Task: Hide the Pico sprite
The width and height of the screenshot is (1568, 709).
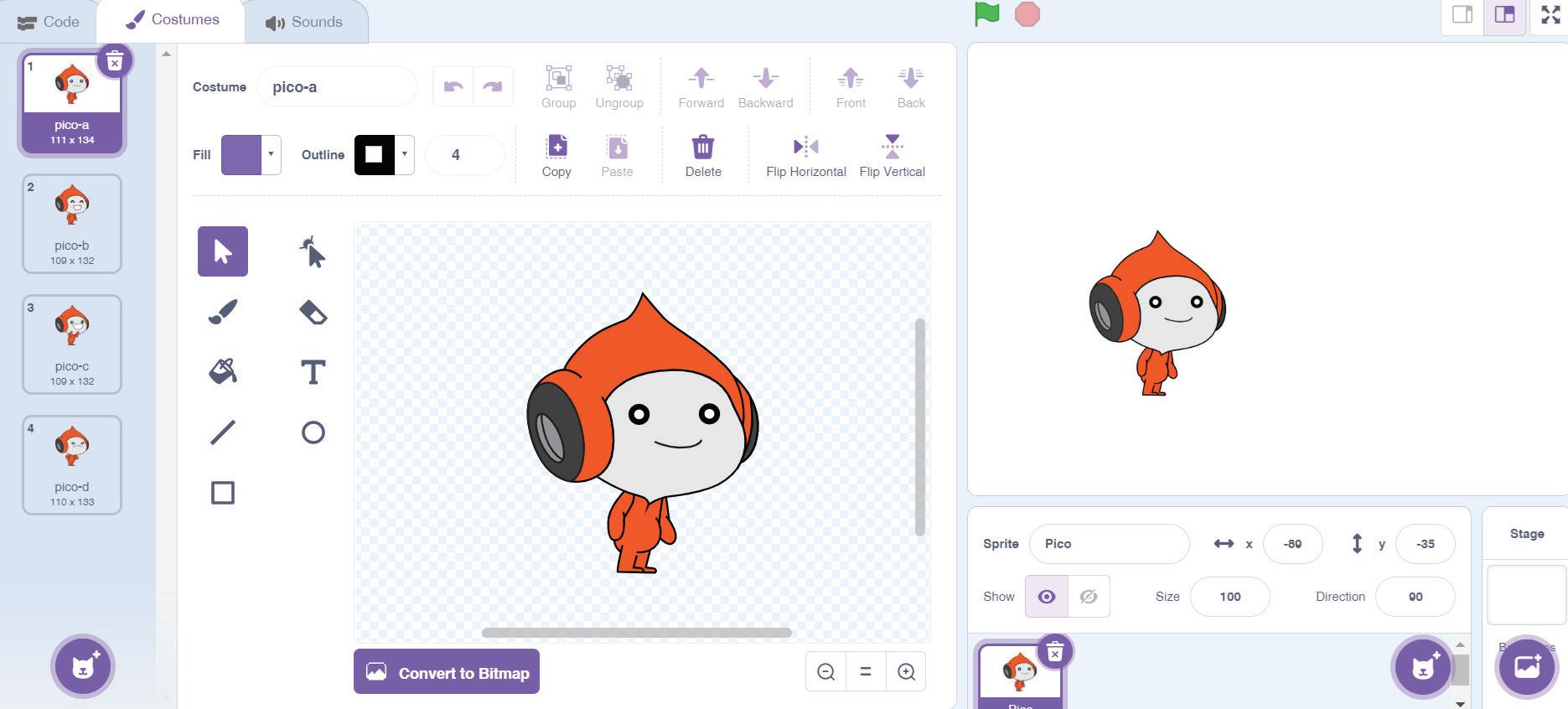Action: [x=1089, y=597]
